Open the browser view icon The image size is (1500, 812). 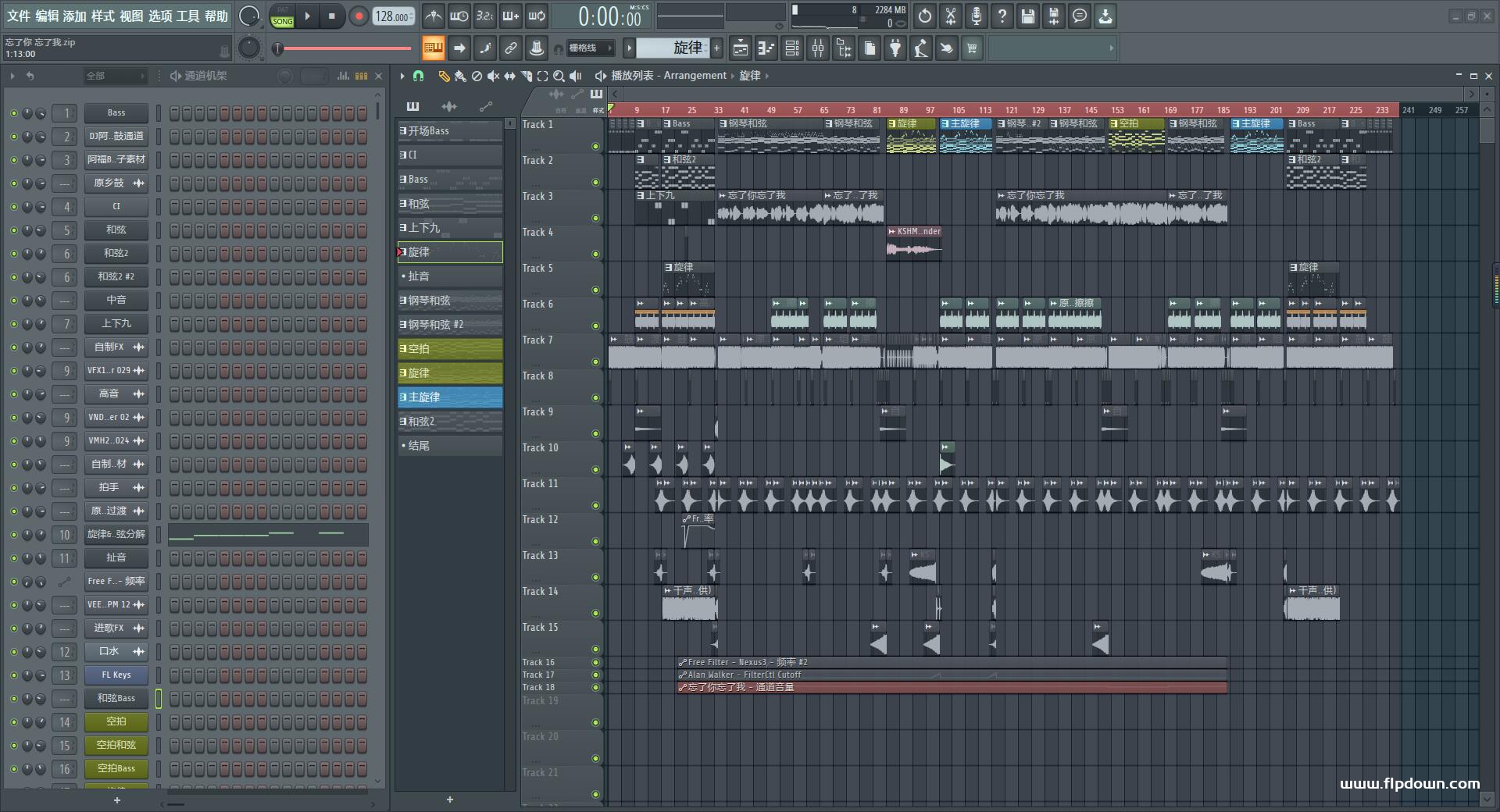pos(844,48)
